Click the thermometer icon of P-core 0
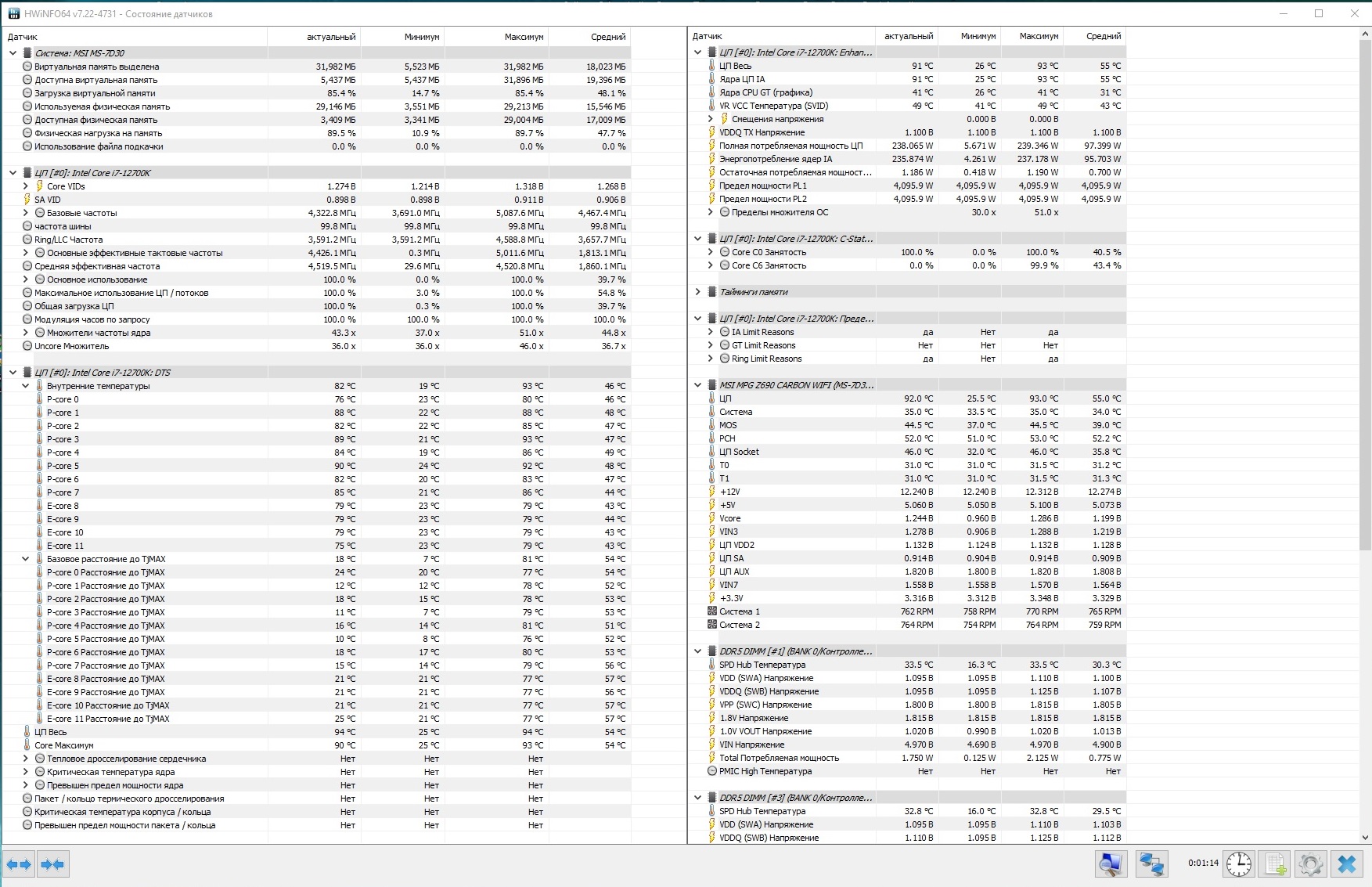1372x887 pixels. [x=39, y=399]
